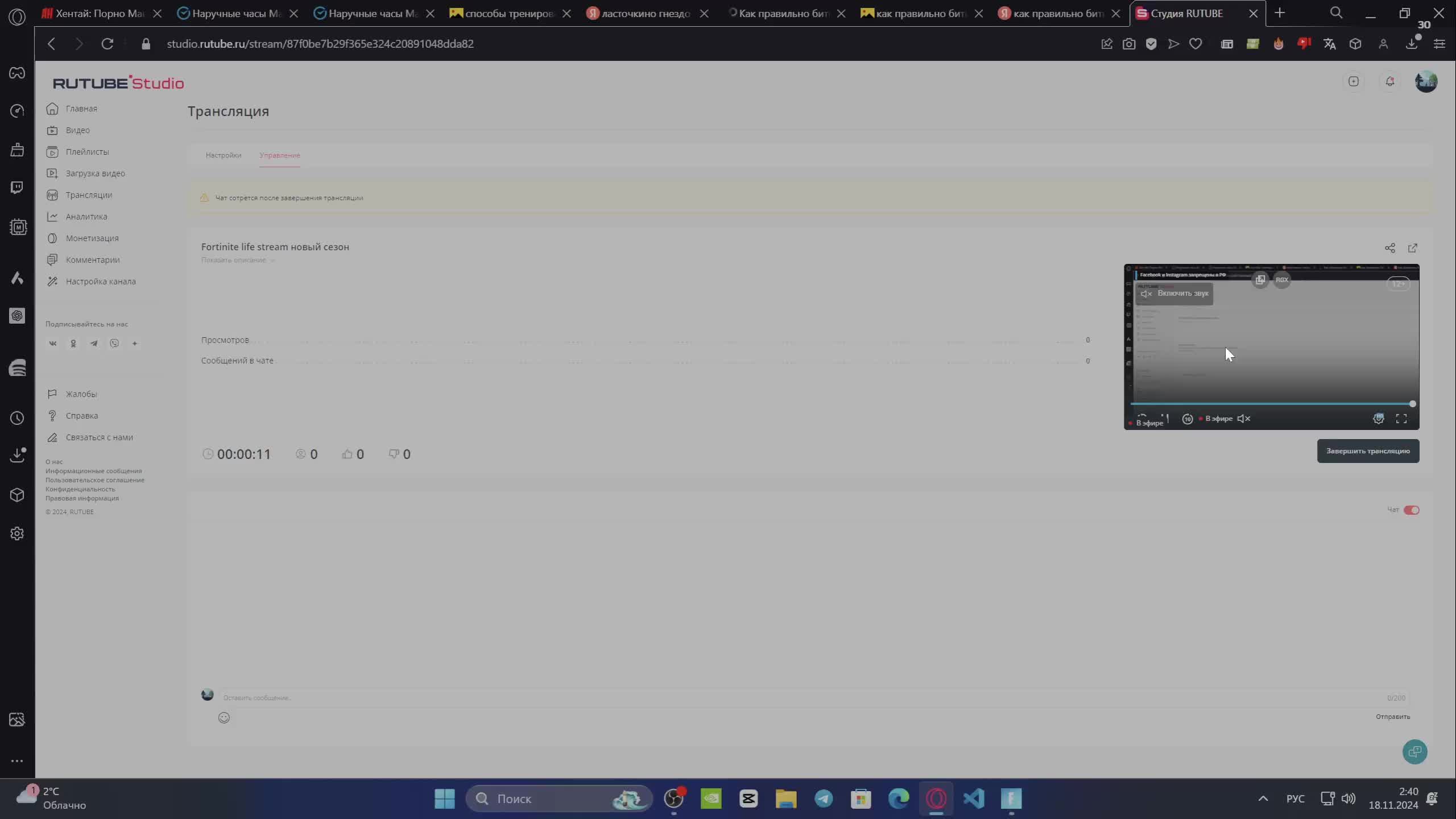Open the Конфиденциальность link
Viewport: 1456px width, 819px height.
[80, 489]
